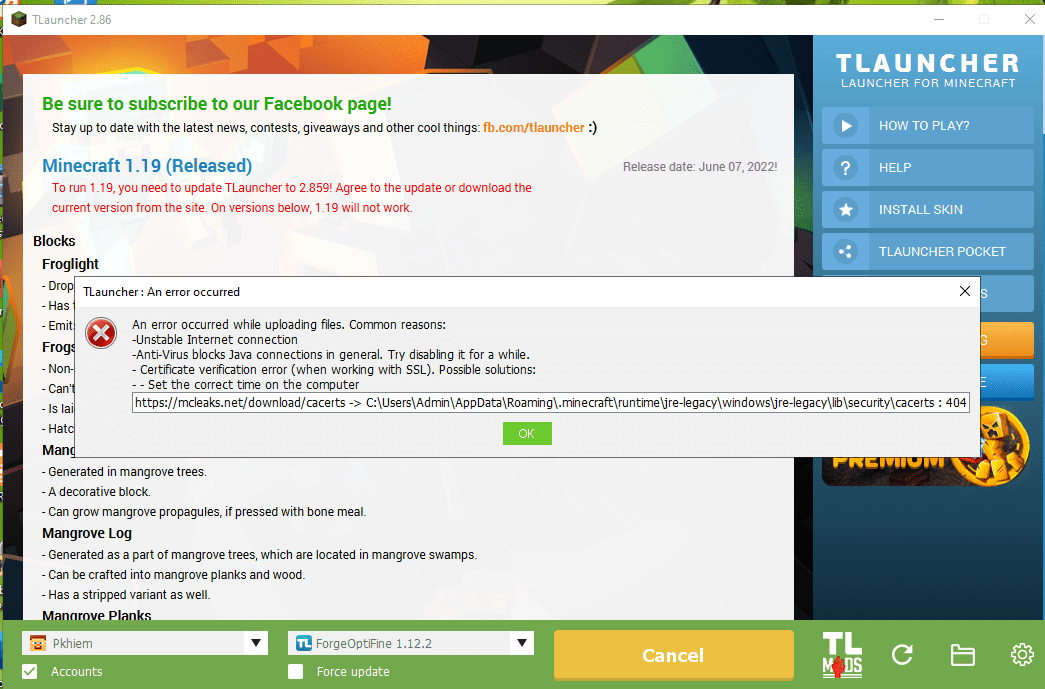Open the TLAUNCHER POCKET menu item

928,251
